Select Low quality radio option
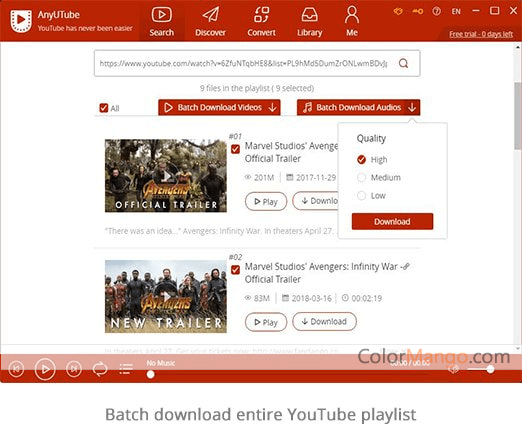Viewport: 522px width, 424px height. click(361, 195)
